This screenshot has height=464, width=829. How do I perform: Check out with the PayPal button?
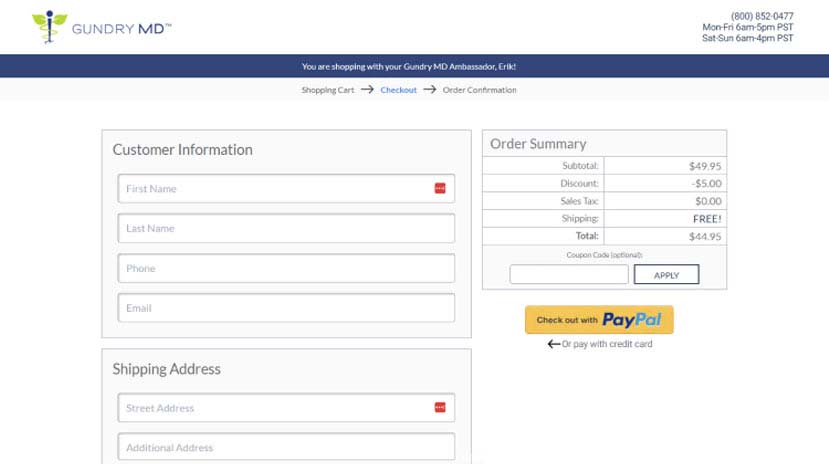coord(599,320)
